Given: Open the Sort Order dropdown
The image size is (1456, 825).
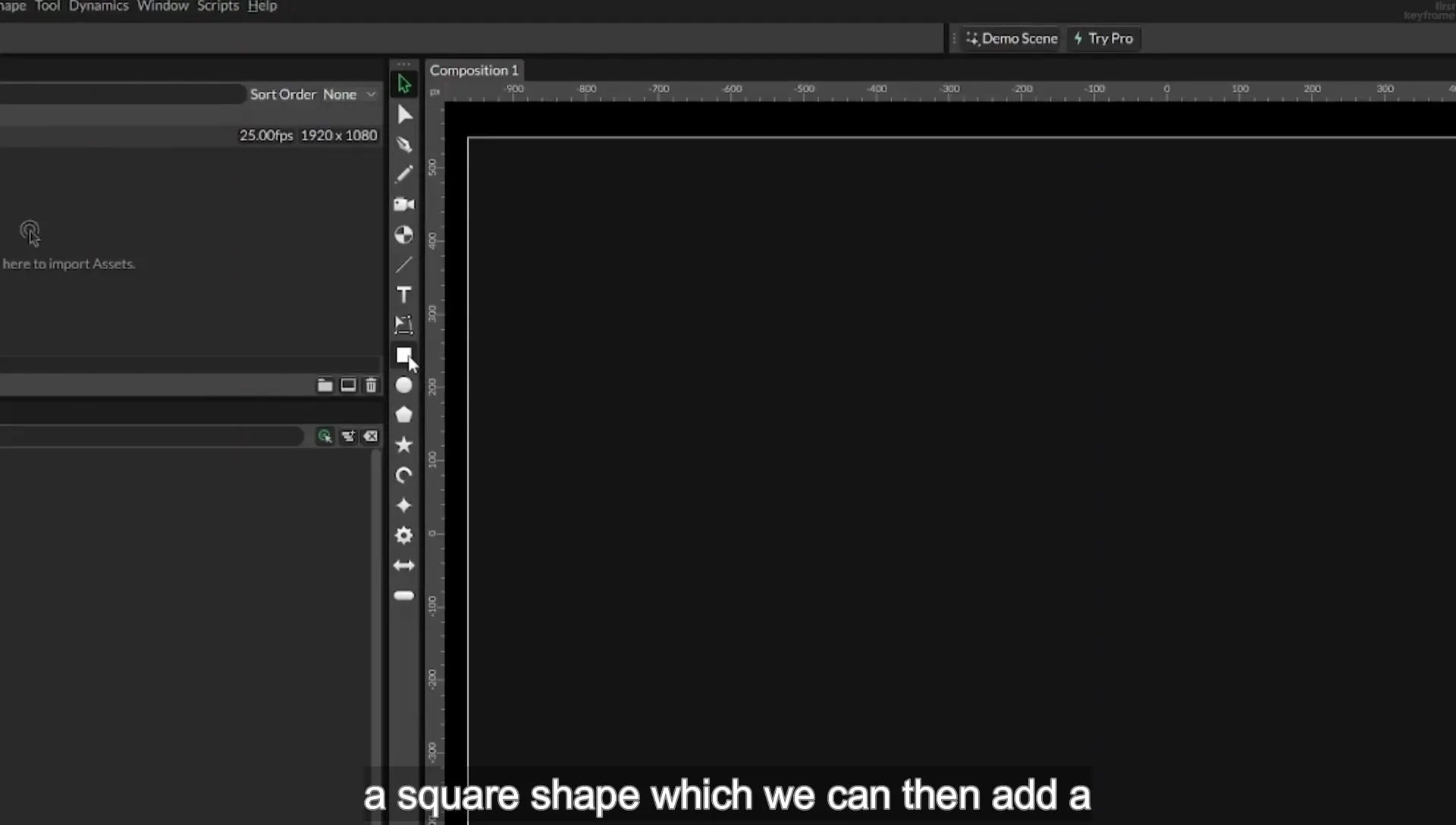Looking at the screenshot, I should click(349, 95).
